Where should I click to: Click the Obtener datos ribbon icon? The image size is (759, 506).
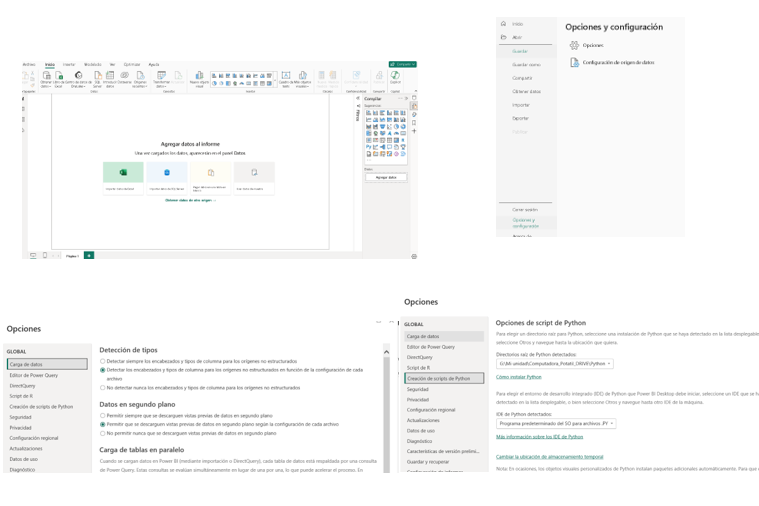click(x=46, y=76)
